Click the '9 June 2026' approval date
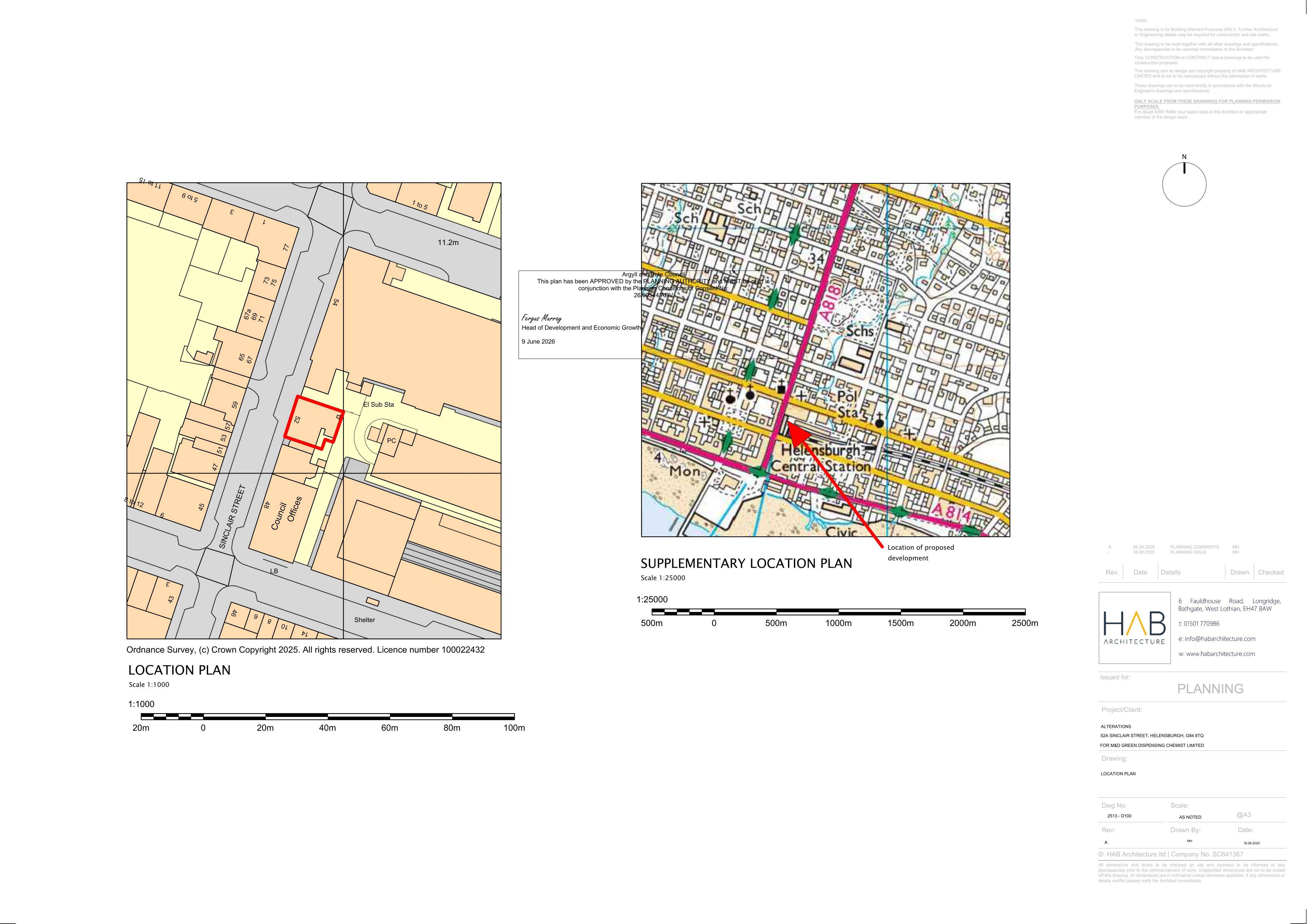Image resolution: width=1307 pixels, height=924 pixels. [x=538, y=342]
